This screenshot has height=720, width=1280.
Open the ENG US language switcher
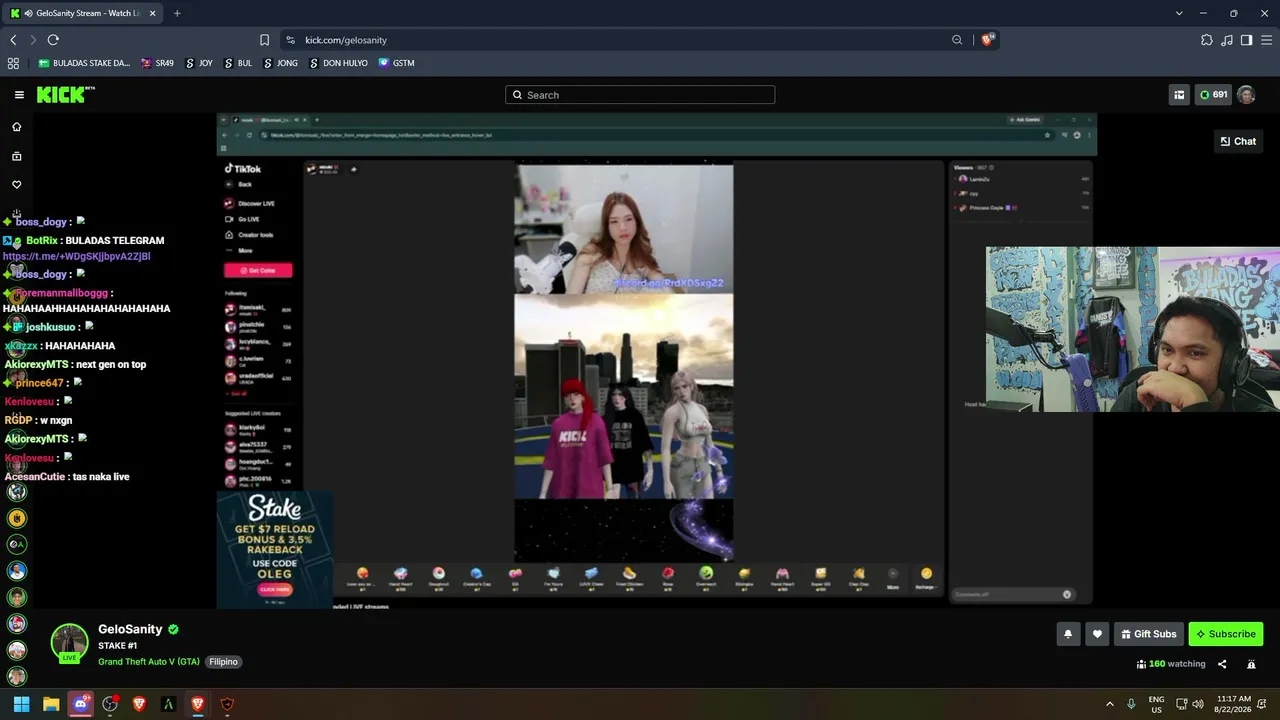[x=1156, y=704]
